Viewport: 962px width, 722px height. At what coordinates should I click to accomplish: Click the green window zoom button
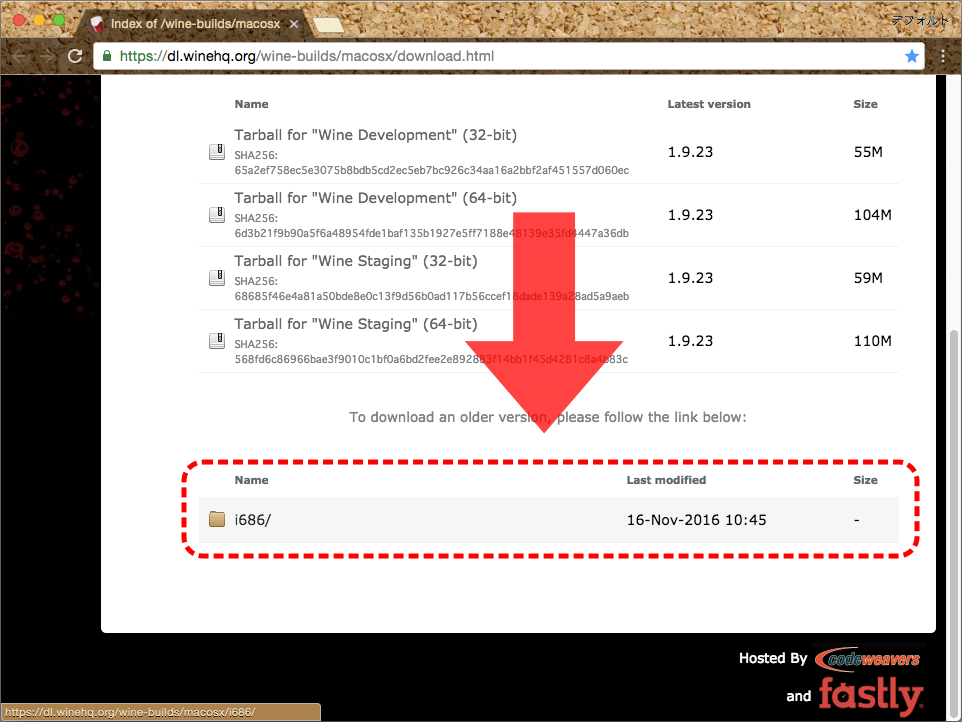pos(59,20)
